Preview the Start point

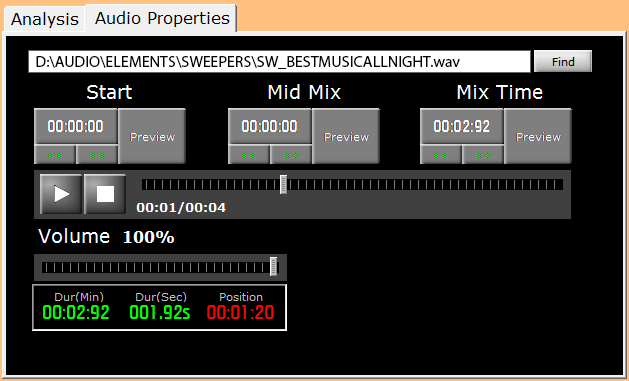(152, 136)
